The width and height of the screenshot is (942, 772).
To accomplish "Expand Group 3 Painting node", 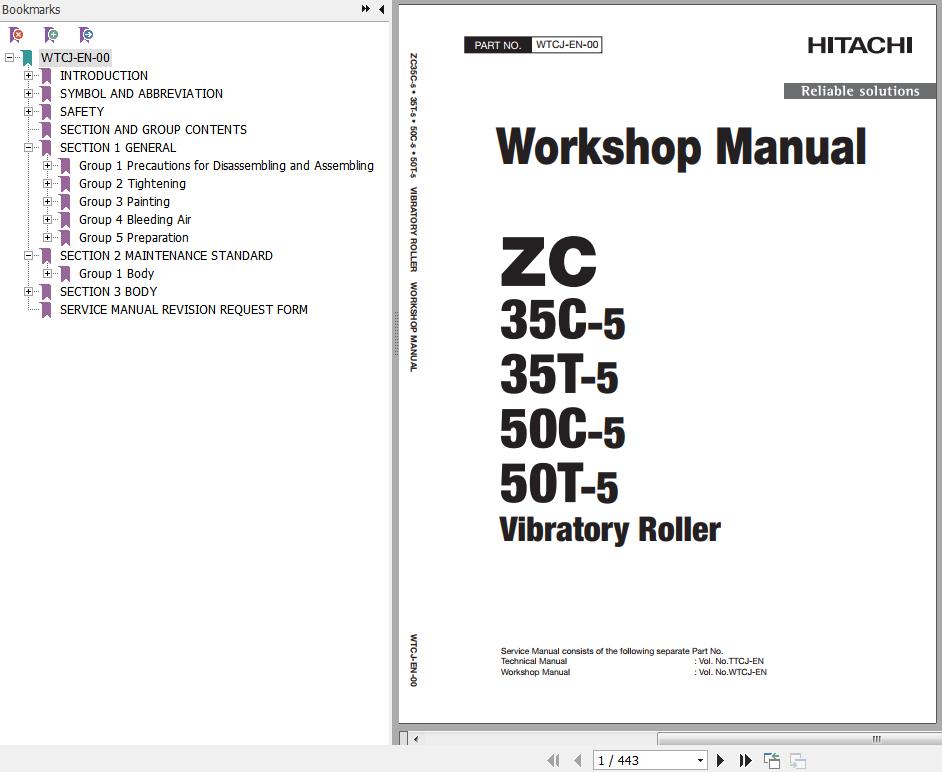I will point(47,202).
